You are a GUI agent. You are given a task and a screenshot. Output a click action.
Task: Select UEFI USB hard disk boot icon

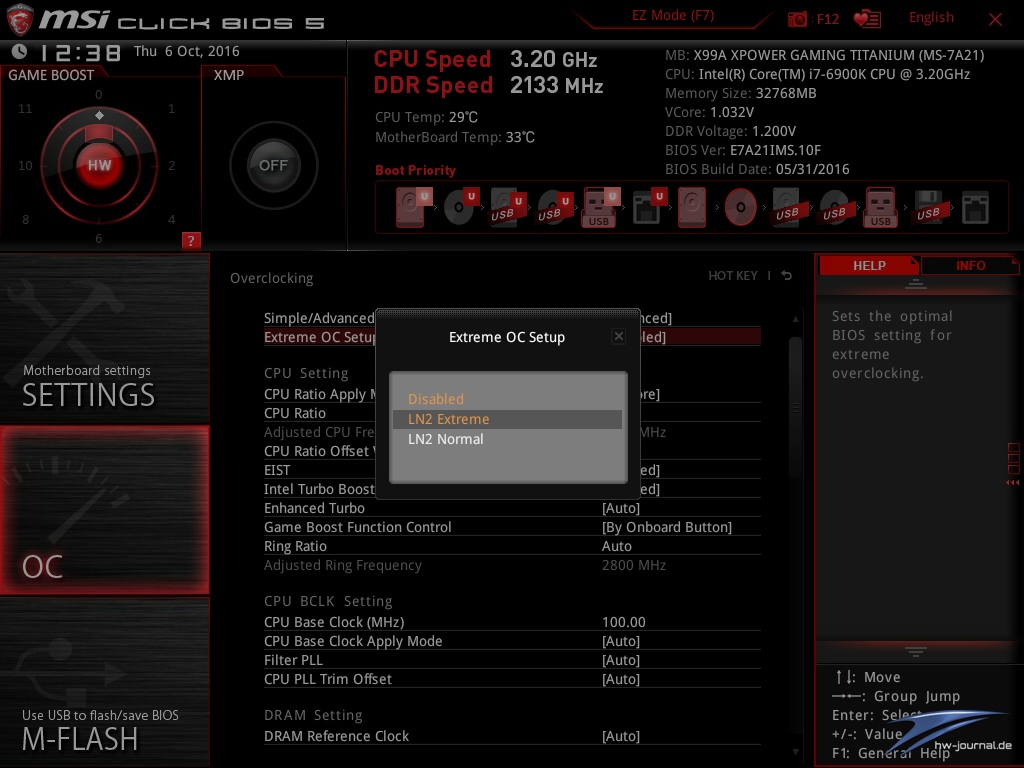pyautogui.click(x=507, y=207)
